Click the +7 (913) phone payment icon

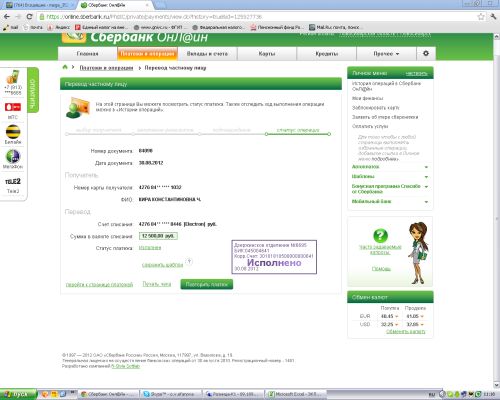(13, 77)
